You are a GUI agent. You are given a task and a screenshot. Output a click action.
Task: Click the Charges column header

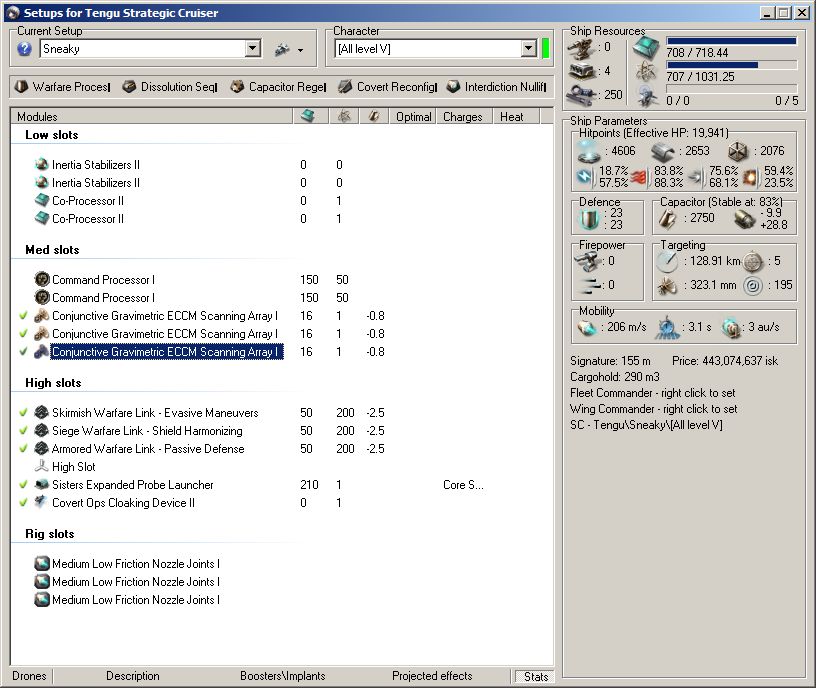click(x=463, y=117)
